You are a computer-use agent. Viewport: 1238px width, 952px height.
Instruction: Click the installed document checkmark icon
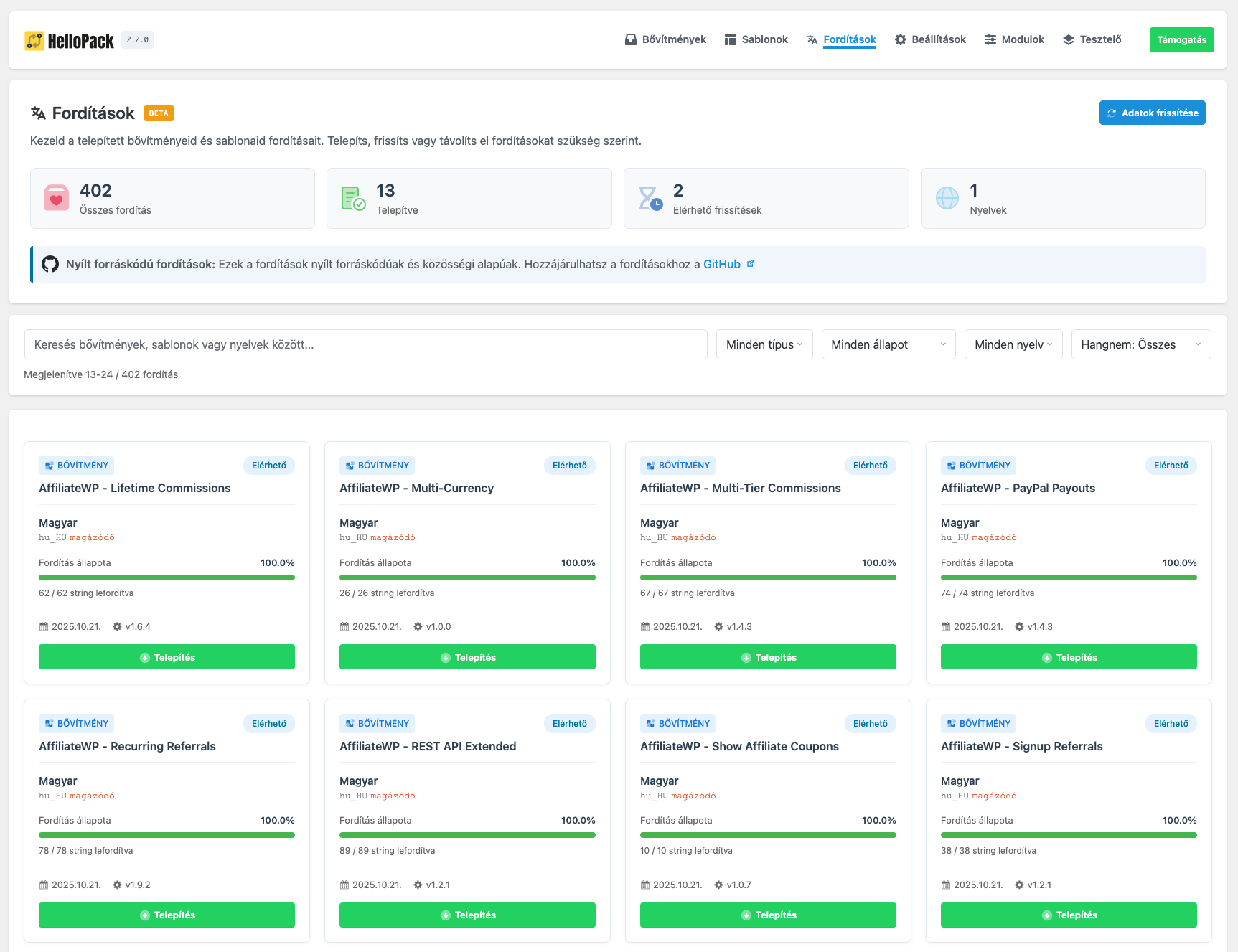(x=353, y=198)
